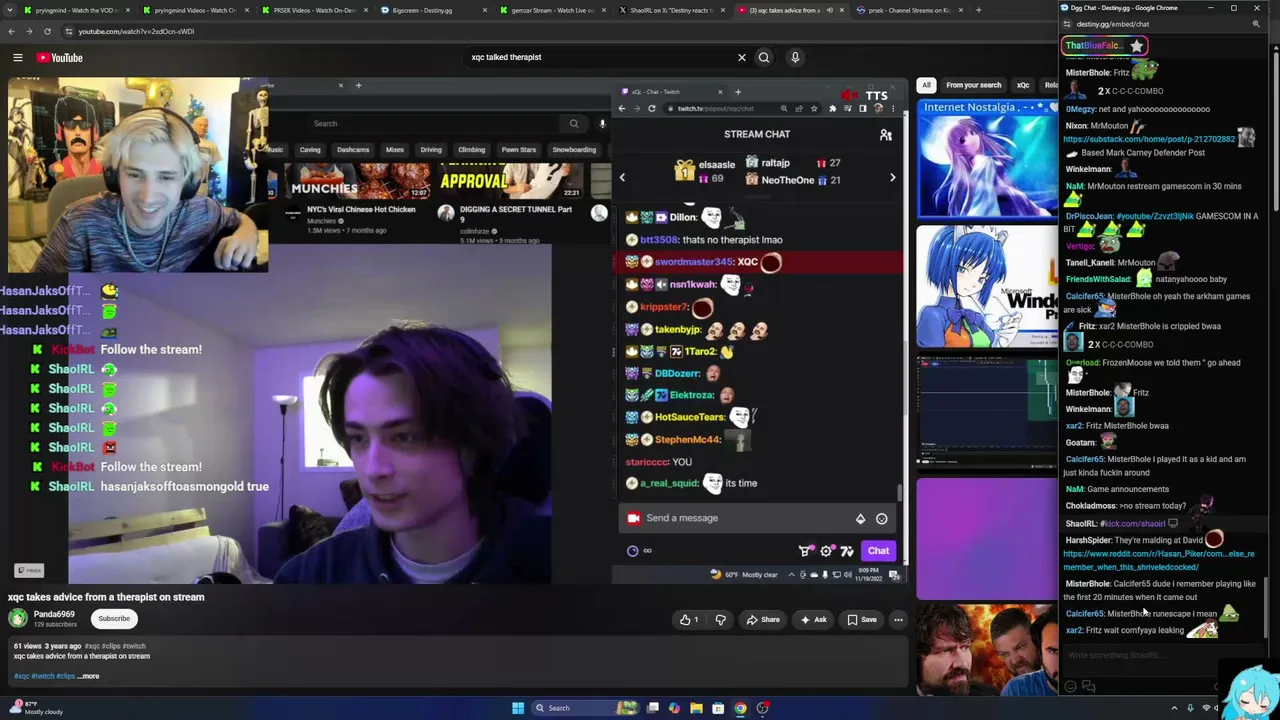Open the Panda6969 channel avatar
The image size is (1280, 720).
(x=18, y=618)
